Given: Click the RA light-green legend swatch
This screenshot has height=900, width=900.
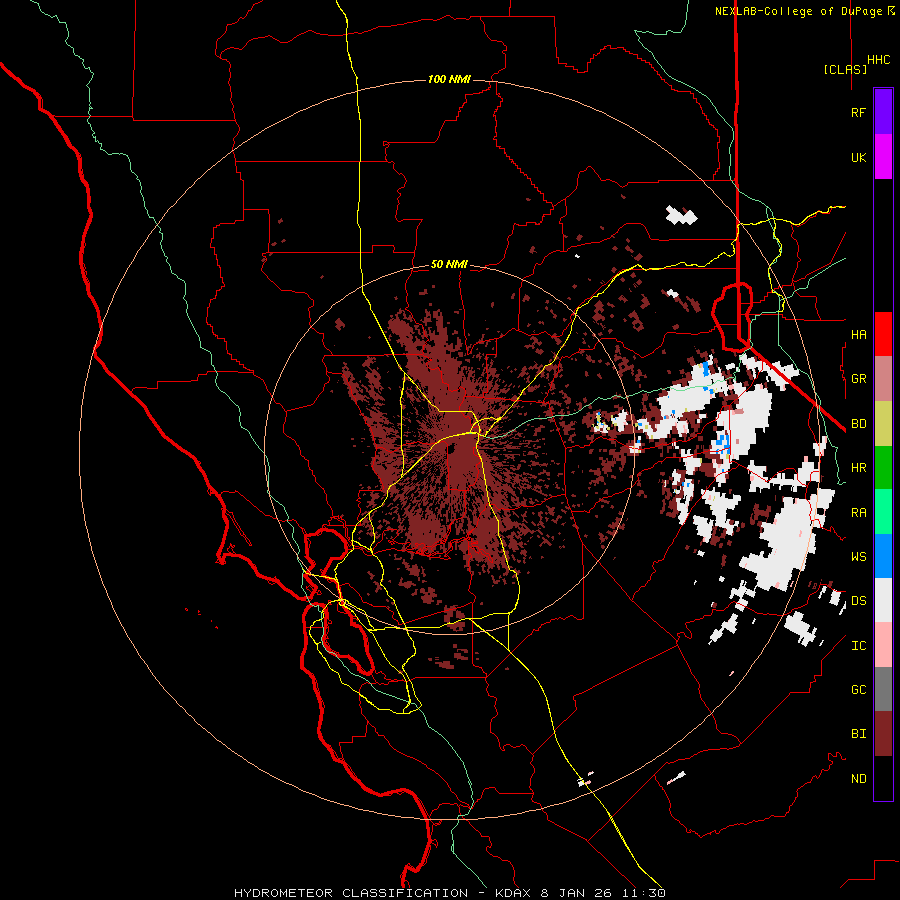Looking at the screenshot, I should 883,512.
